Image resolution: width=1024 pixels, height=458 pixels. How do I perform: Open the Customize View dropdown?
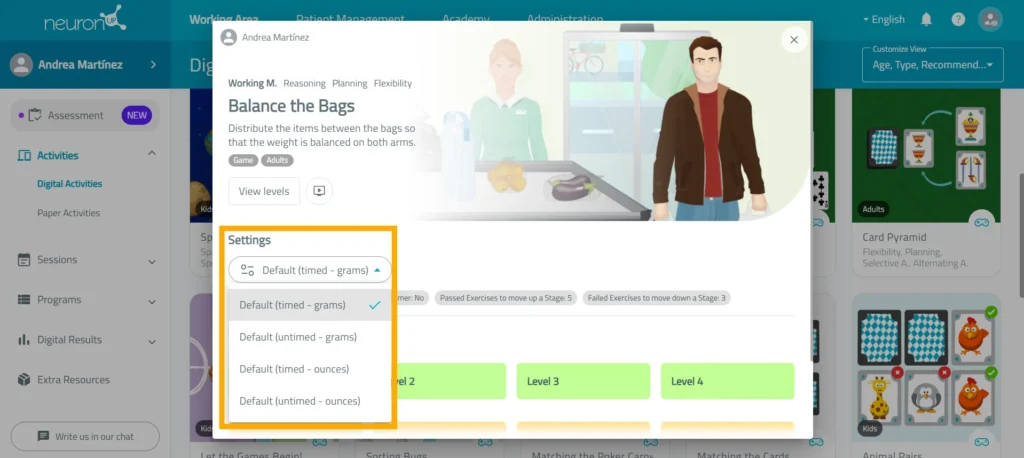[933, 65]
